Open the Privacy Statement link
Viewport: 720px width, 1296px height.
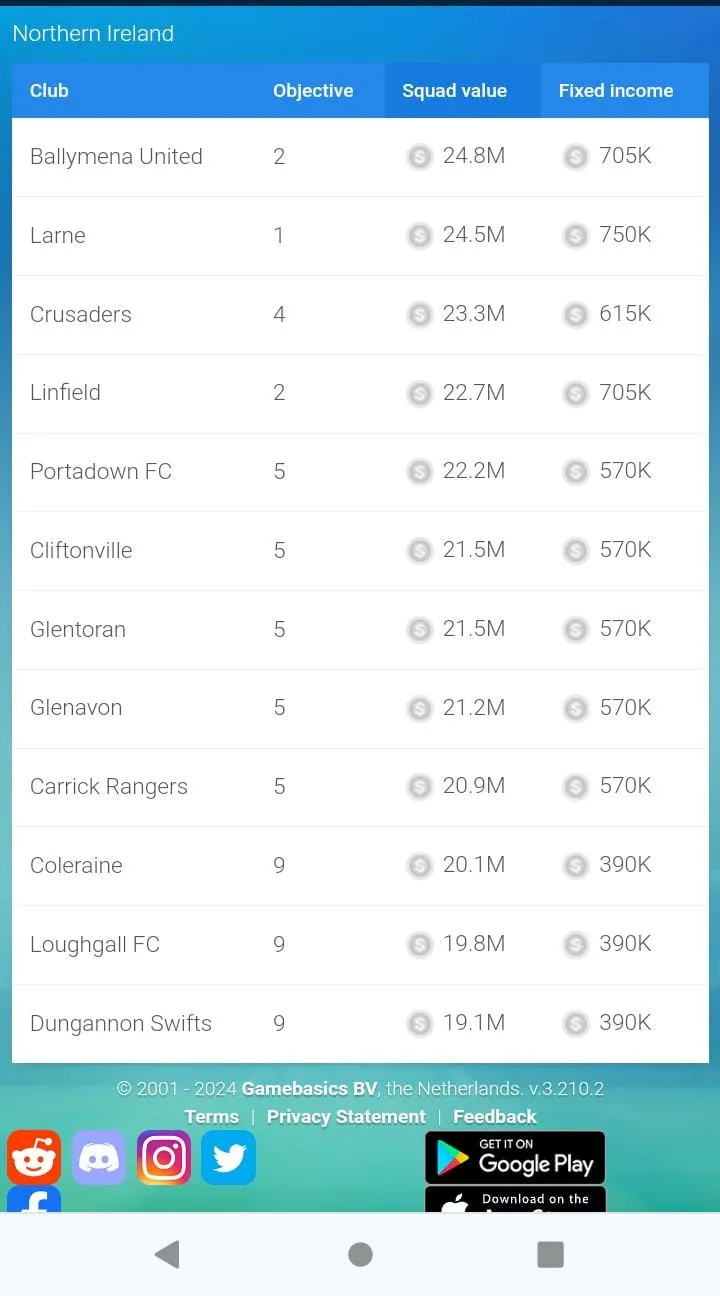346,1117
